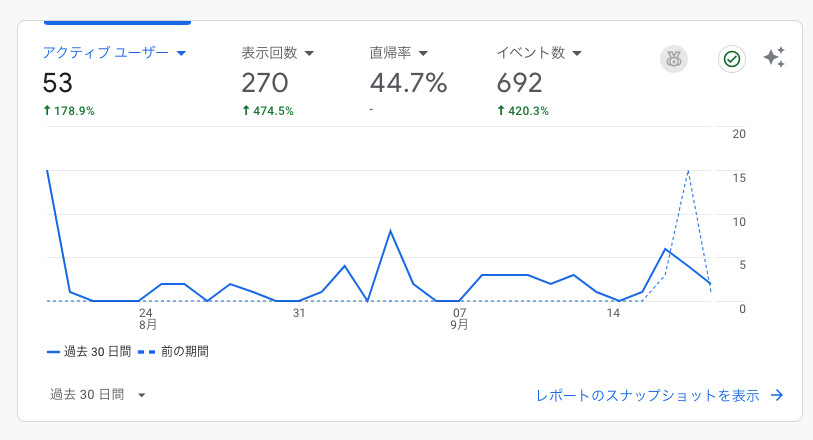The width and height of the screenshot is (813, 440).
Task: Select the 直帰率 metric value 44.7%
Action: pyautogui.click(x=408, y=83)
